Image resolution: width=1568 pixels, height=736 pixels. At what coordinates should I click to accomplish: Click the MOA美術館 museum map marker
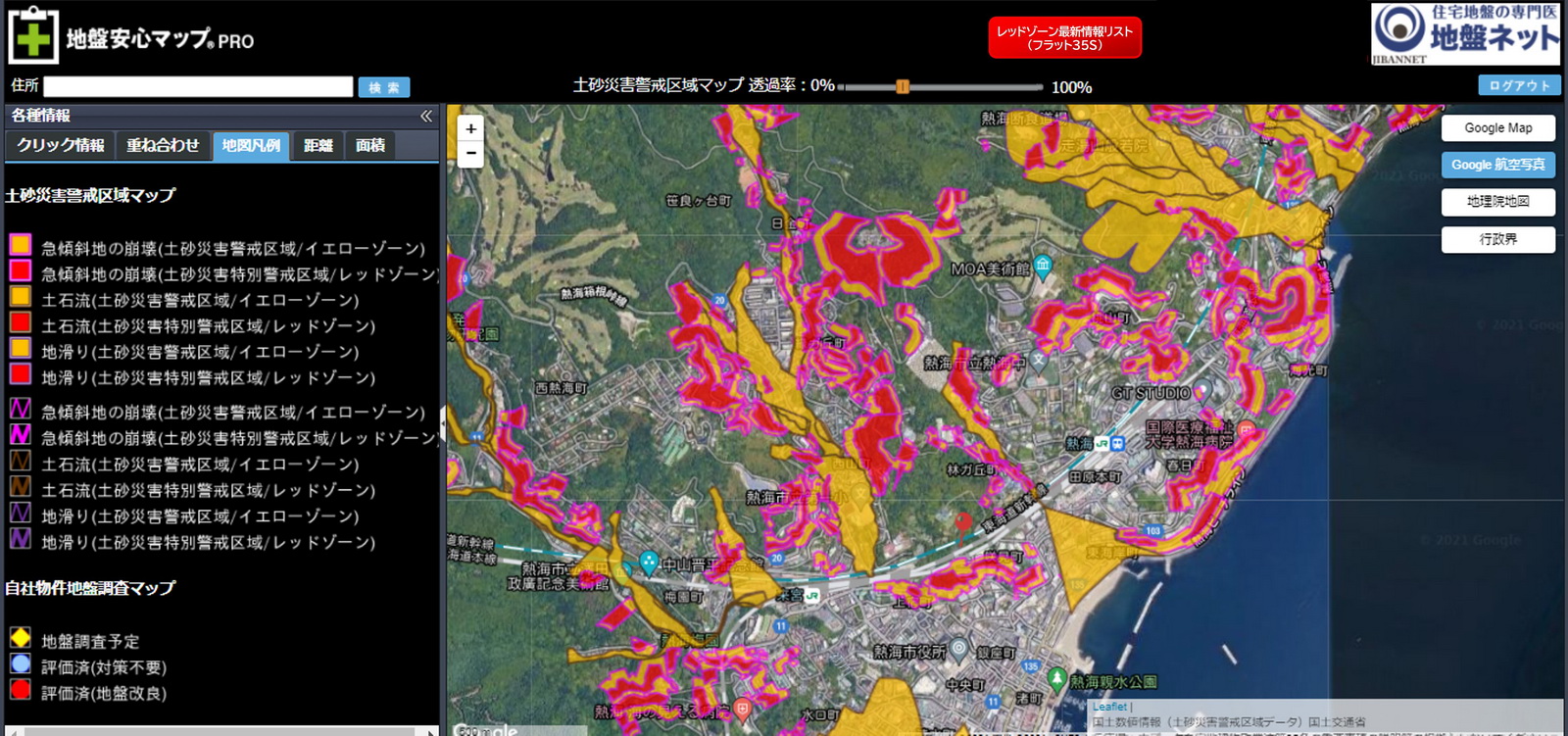click(1043, 265)
